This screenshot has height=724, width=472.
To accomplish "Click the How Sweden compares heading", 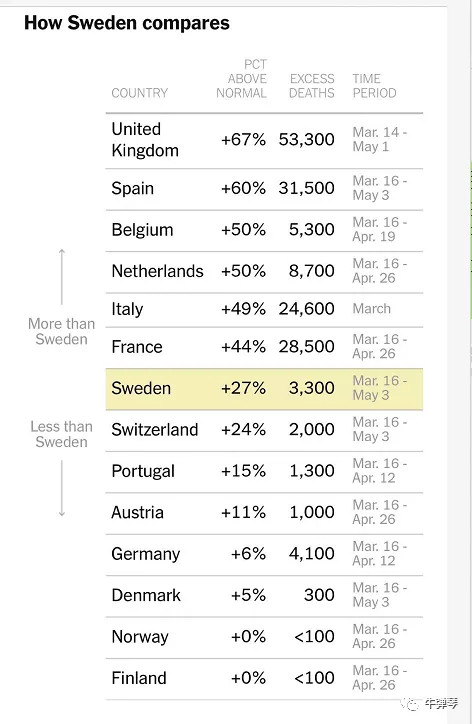I will [x=127, y=23].
